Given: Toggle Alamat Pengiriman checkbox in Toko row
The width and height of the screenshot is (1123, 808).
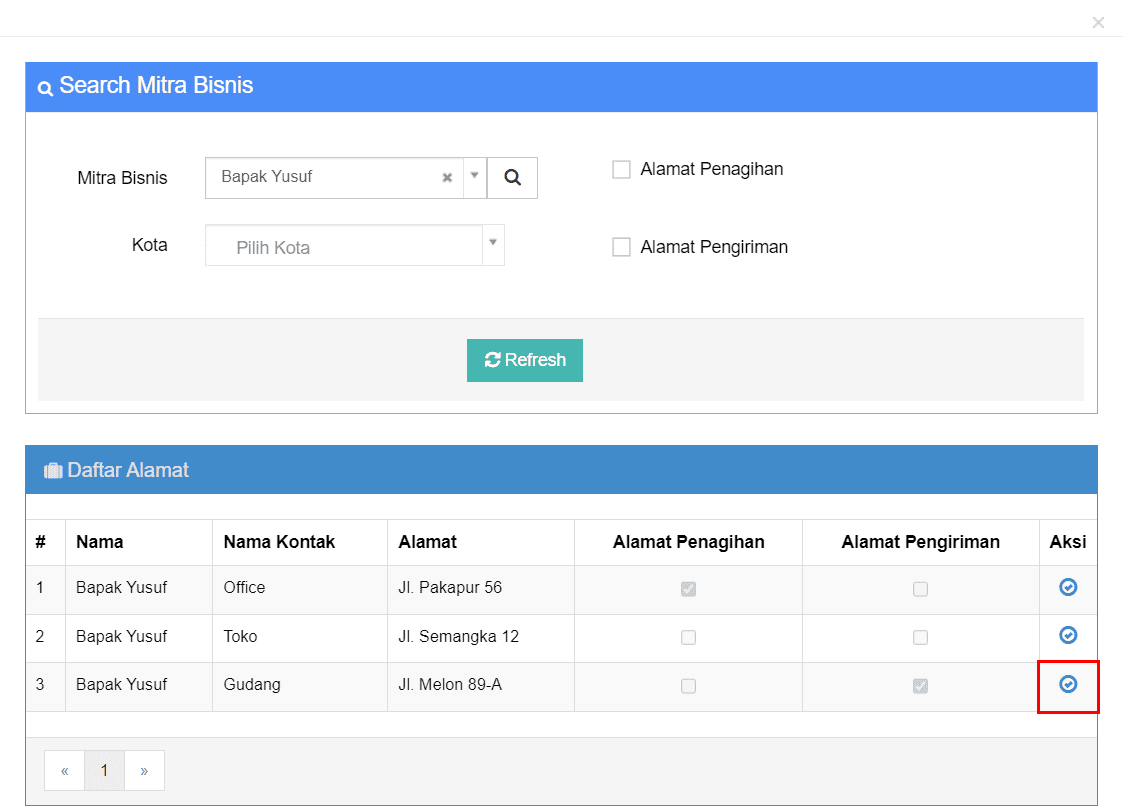Looking at the screenshot, I should [920, 638].
